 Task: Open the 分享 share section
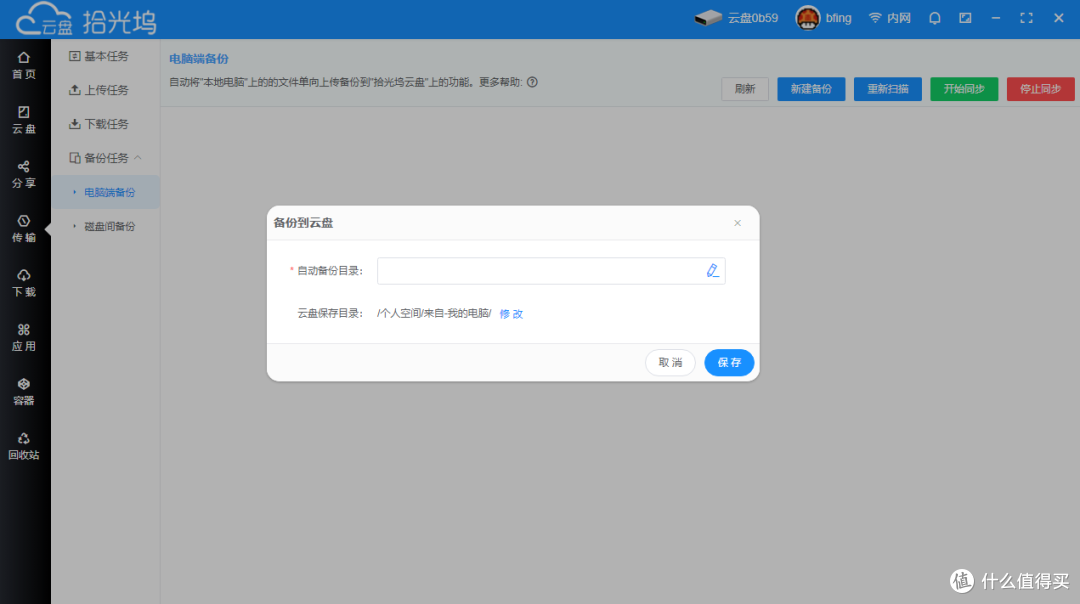click(x=24, y=174)
